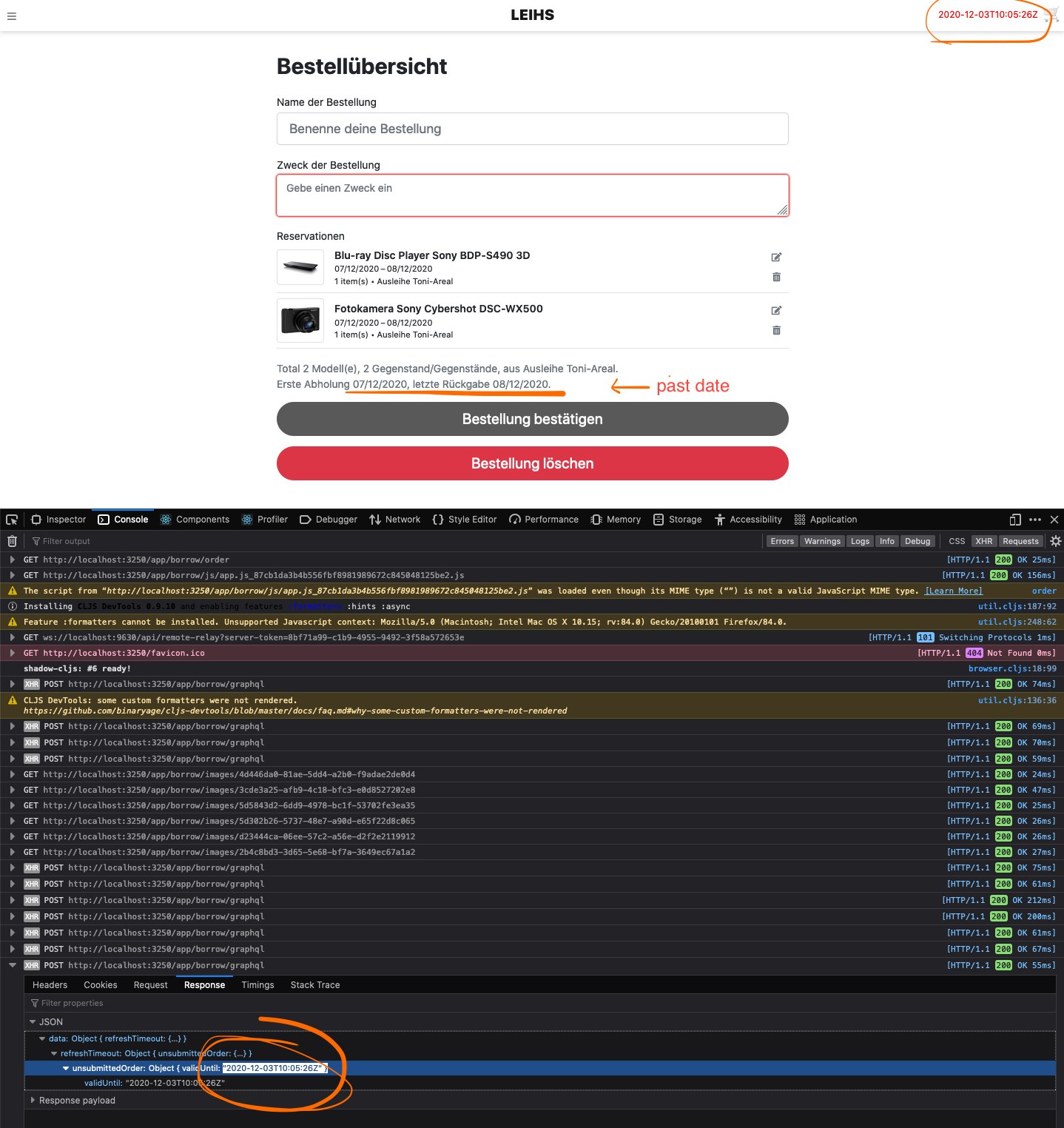Open the DevTools customize menu (three dots)
The width and height of the screenshot is (1064, 1128).
point(1035,520)
